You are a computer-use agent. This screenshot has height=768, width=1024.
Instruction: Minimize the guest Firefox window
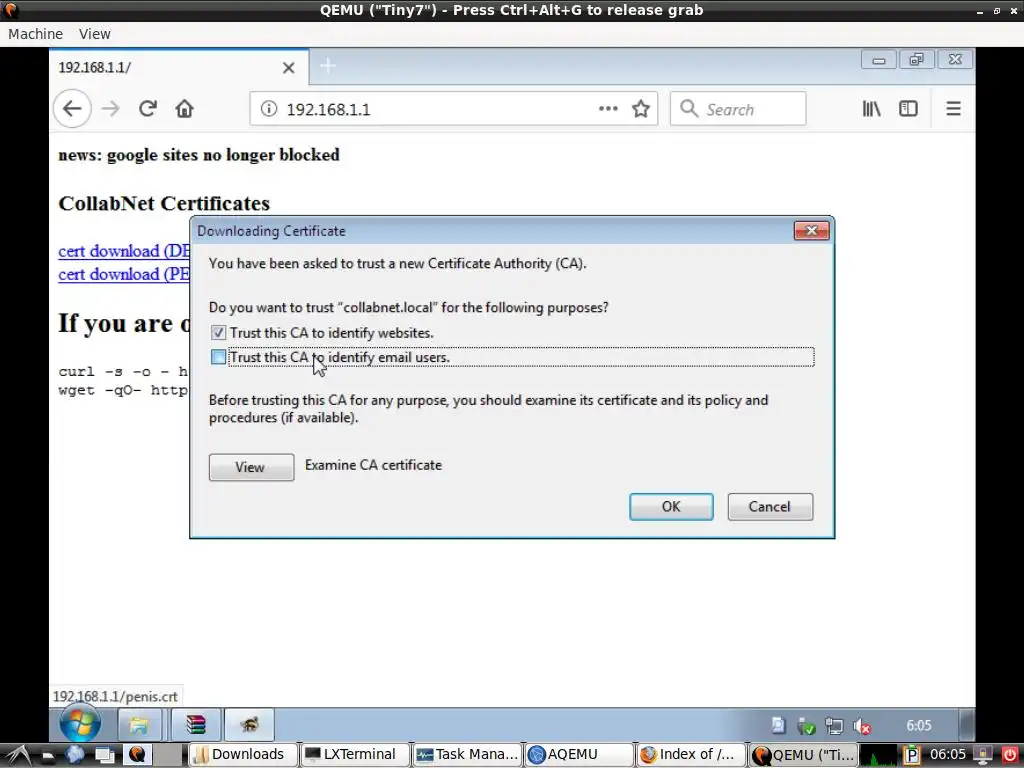(878, 60)
